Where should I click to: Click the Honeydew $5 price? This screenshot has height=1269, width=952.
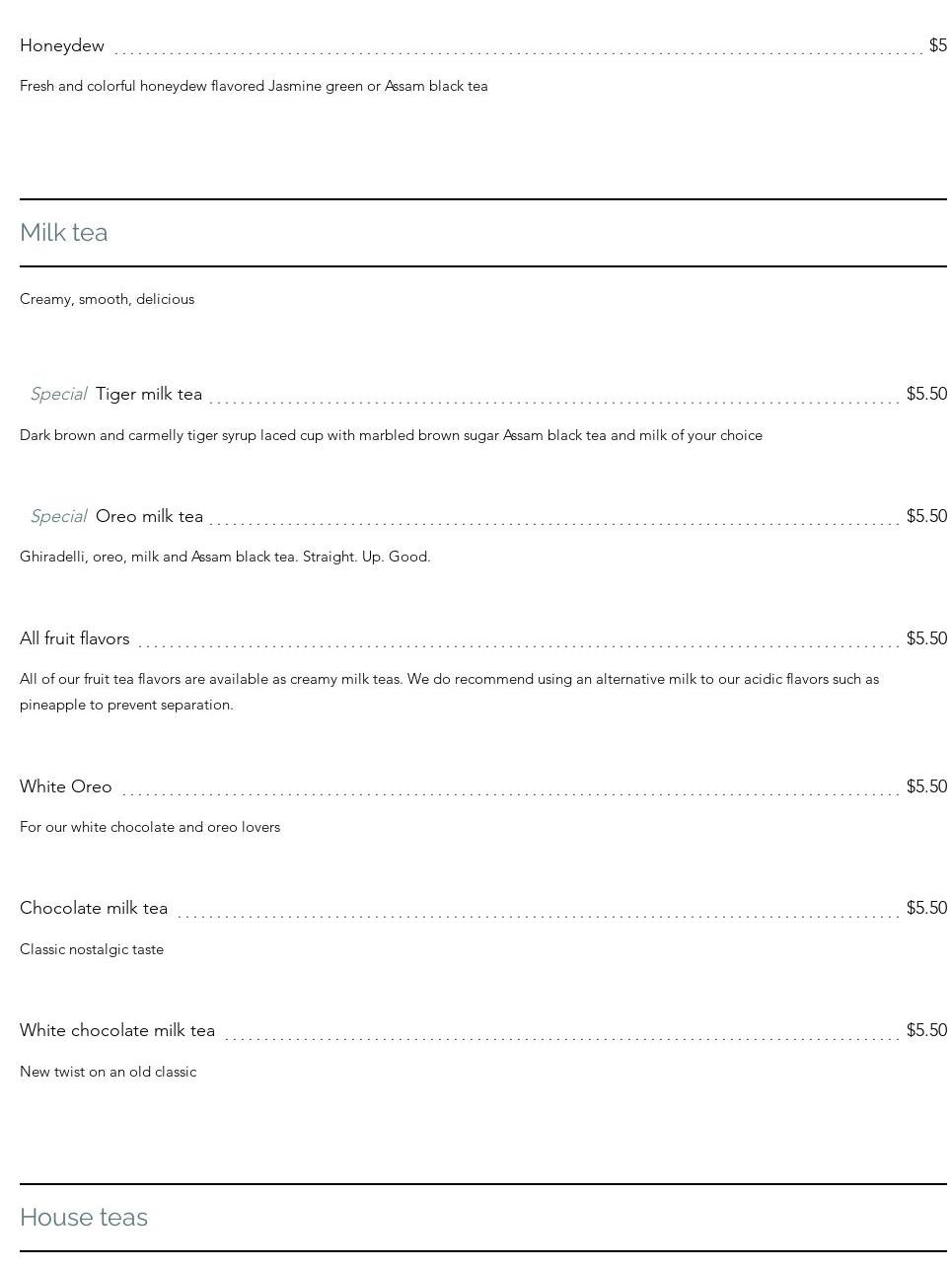click(x=937, y=45)
